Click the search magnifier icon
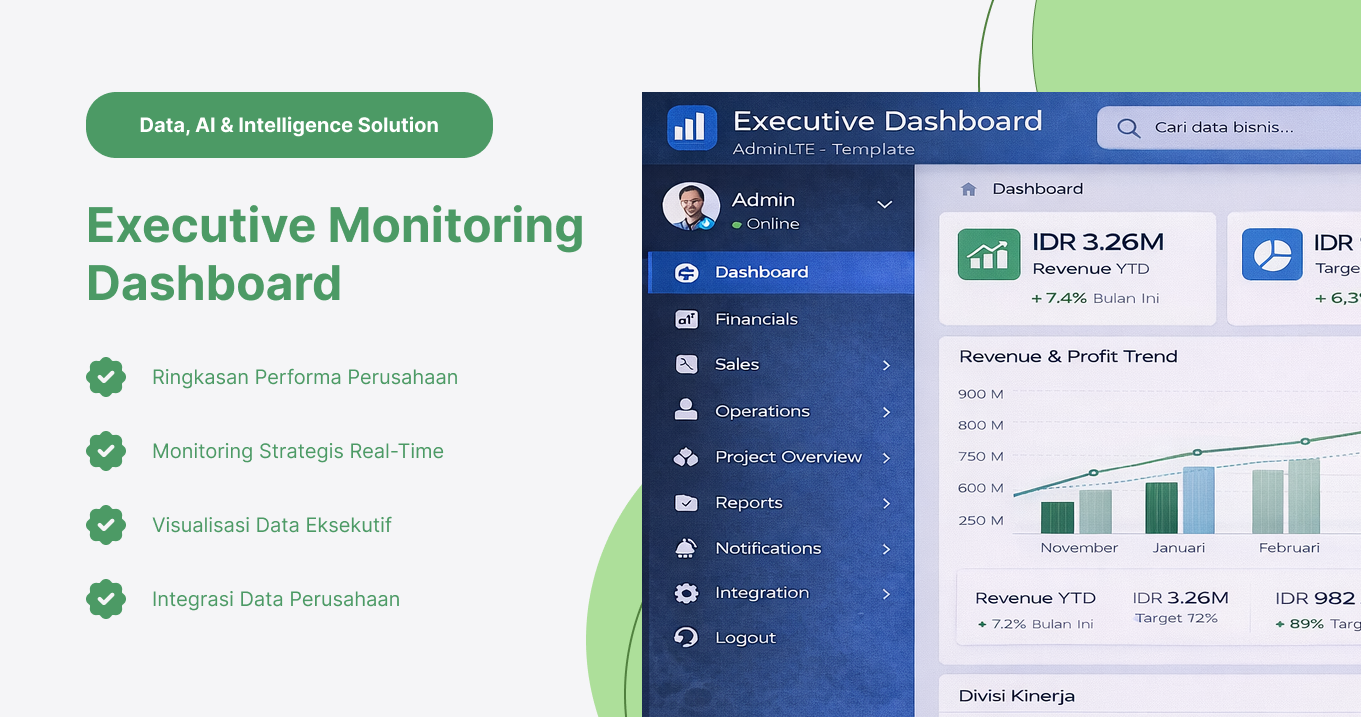This screenshot has height=717, width=1361. [x=1129, y=127]
